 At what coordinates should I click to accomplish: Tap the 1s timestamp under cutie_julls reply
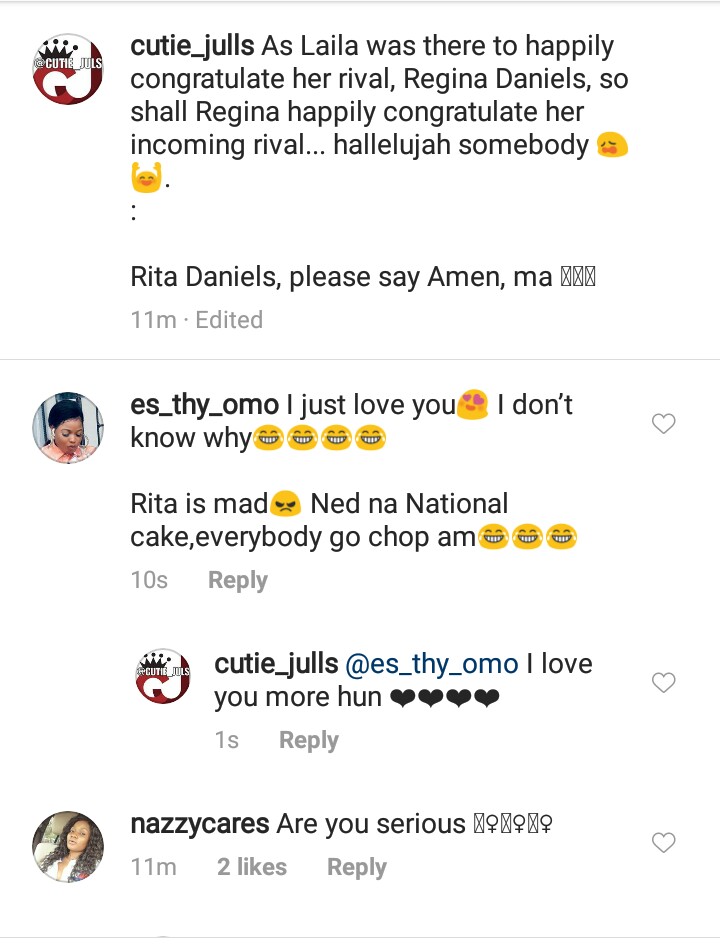pyautogui.click(x=227, y=740)
